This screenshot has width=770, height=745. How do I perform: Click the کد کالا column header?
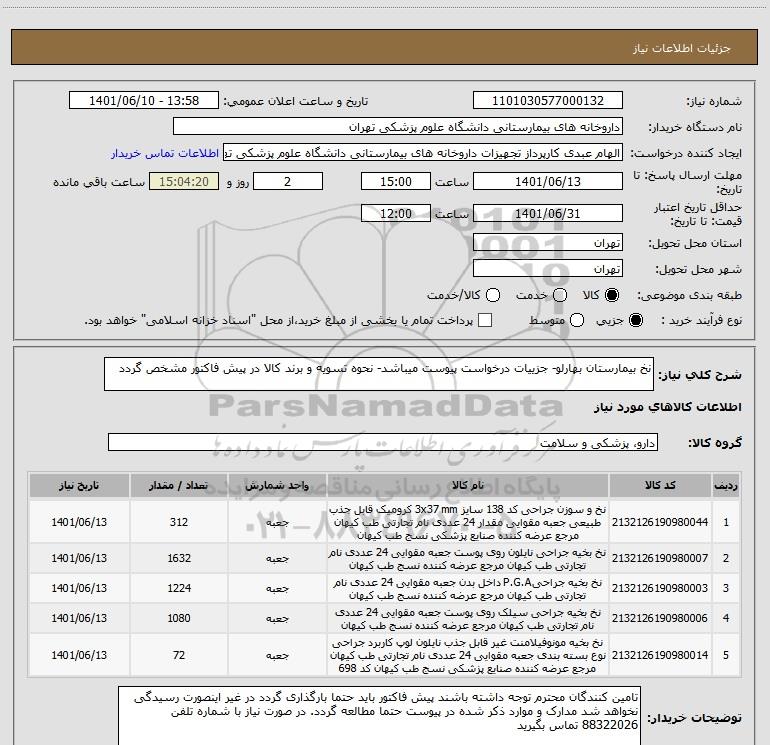click(x=660, y=486)
